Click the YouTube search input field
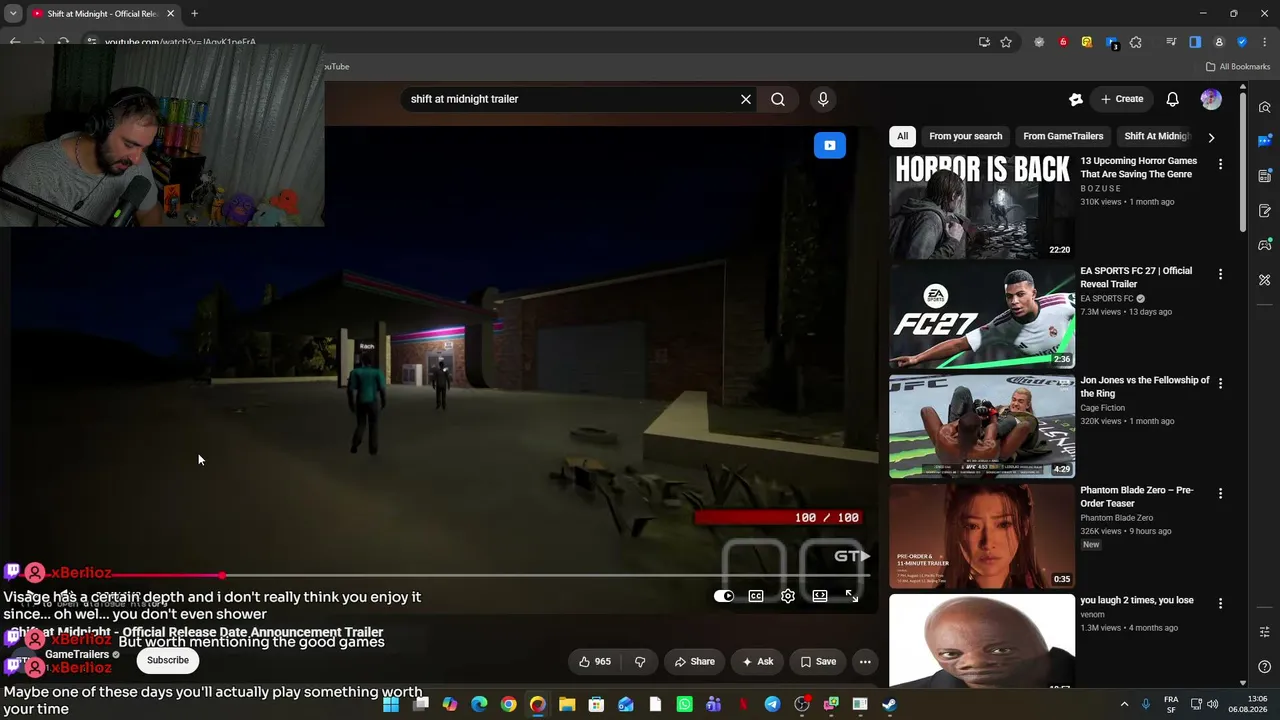The width and height of the screenshot is (1280, 720). [x=570, y=99]
